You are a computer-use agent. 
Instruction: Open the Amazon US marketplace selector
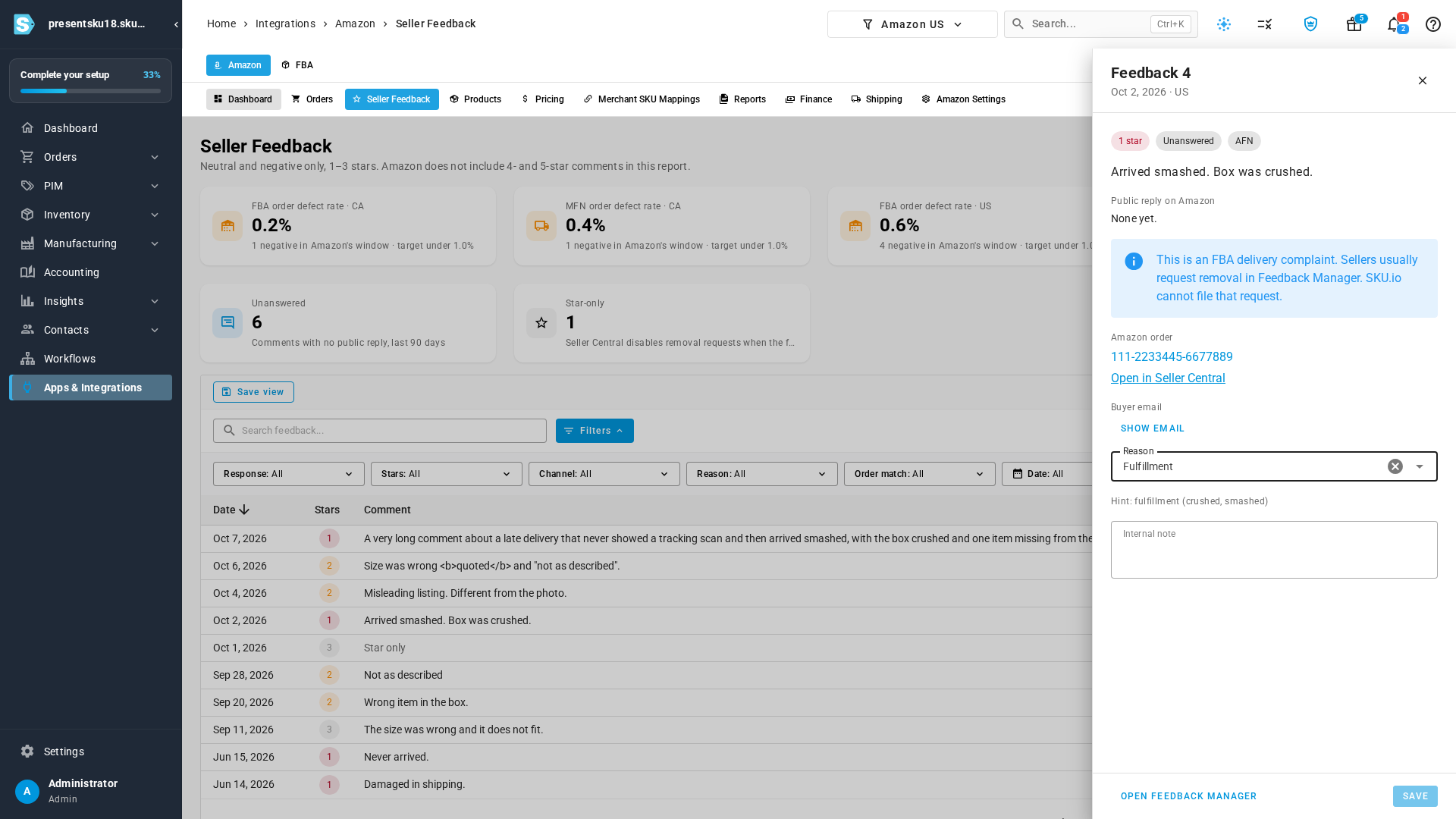(x=912, y=24)
